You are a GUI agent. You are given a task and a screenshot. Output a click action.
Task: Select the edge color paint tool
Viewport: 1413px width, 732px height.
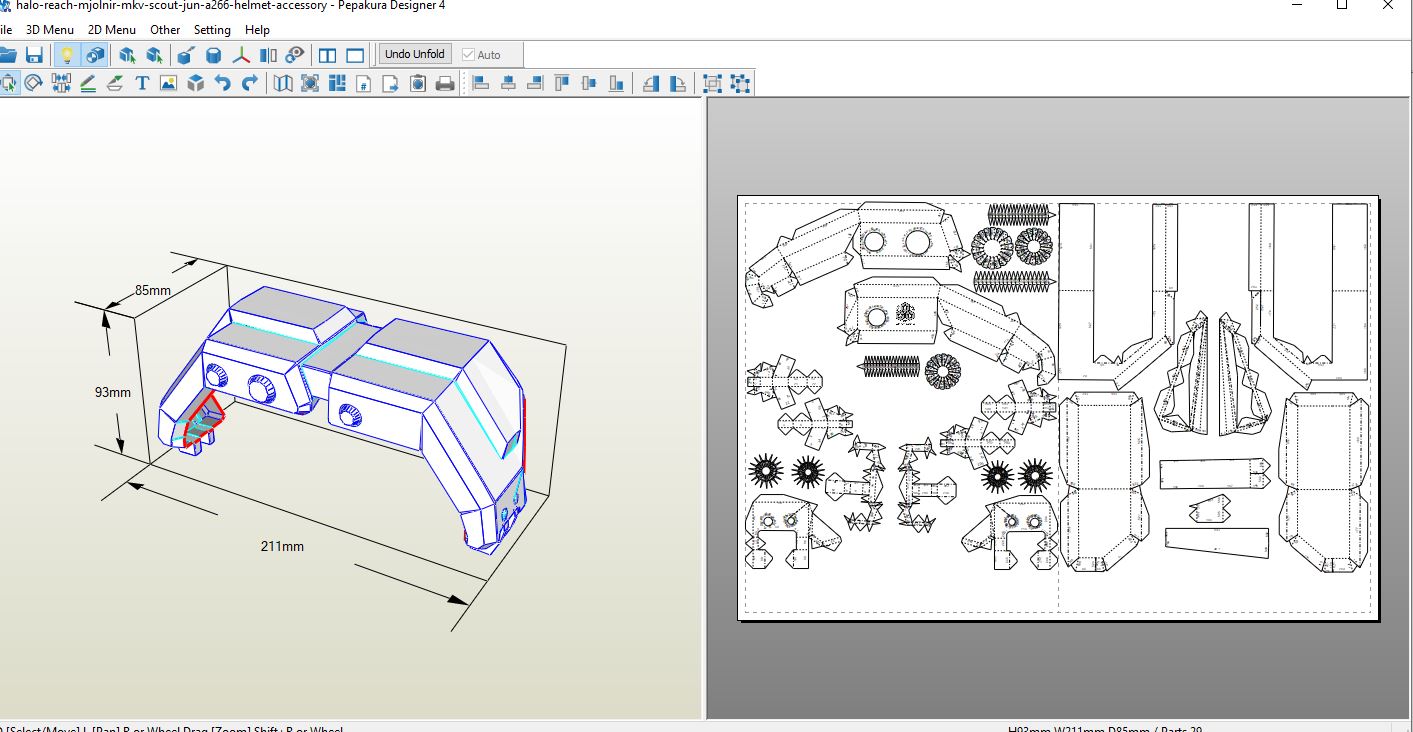[x=115, y=83]
